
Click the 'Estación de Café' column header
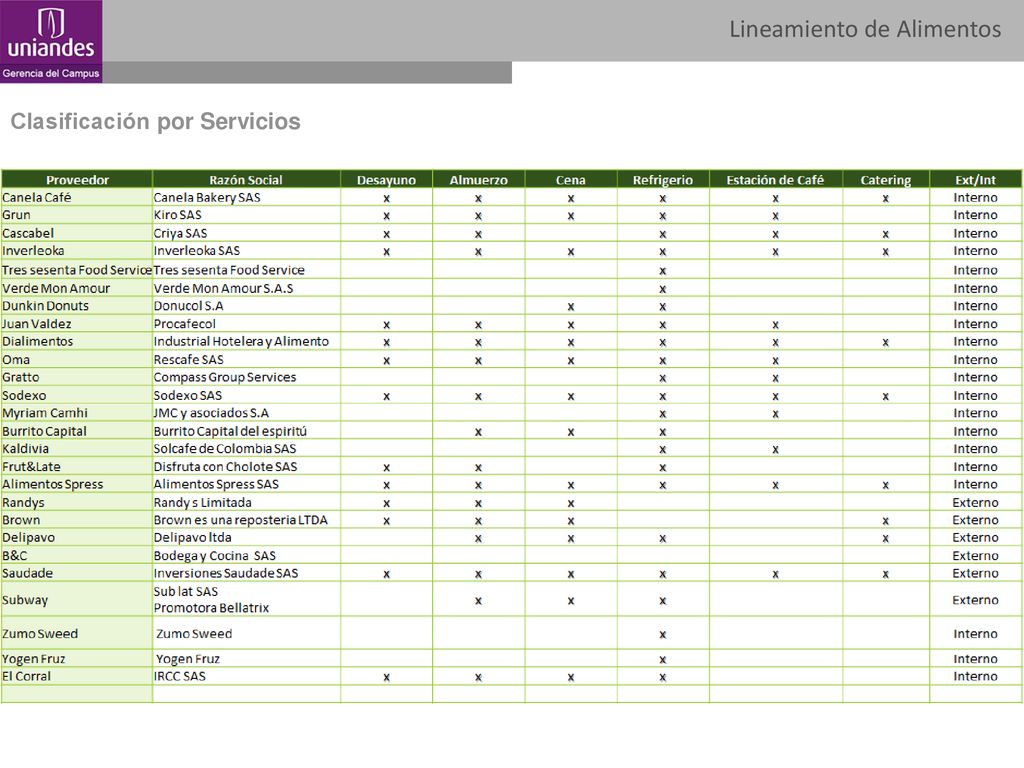776,180
